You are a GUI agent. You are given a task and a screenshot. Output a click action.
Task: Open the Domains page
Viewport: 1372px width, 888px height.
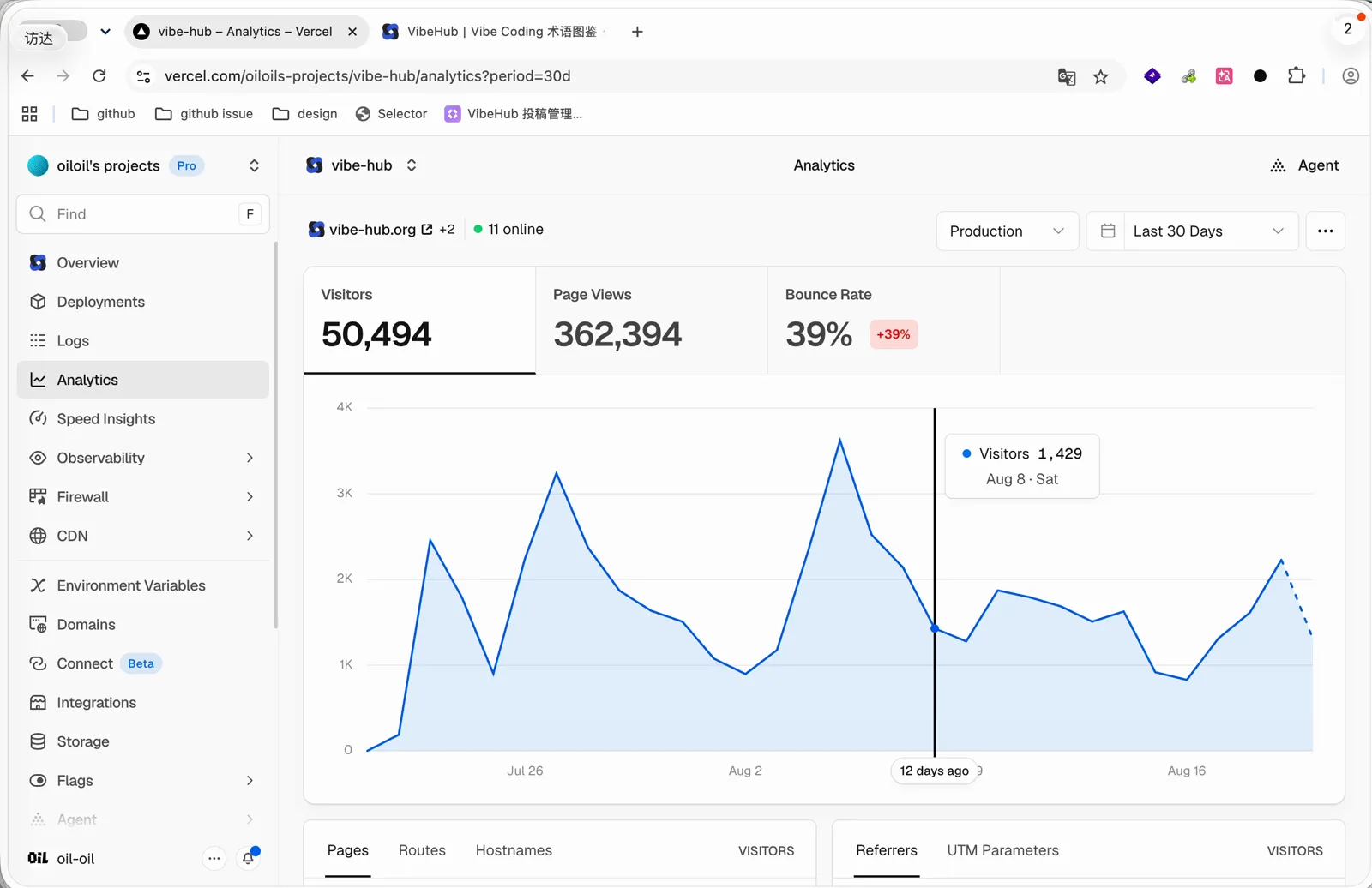click(142, 625)
